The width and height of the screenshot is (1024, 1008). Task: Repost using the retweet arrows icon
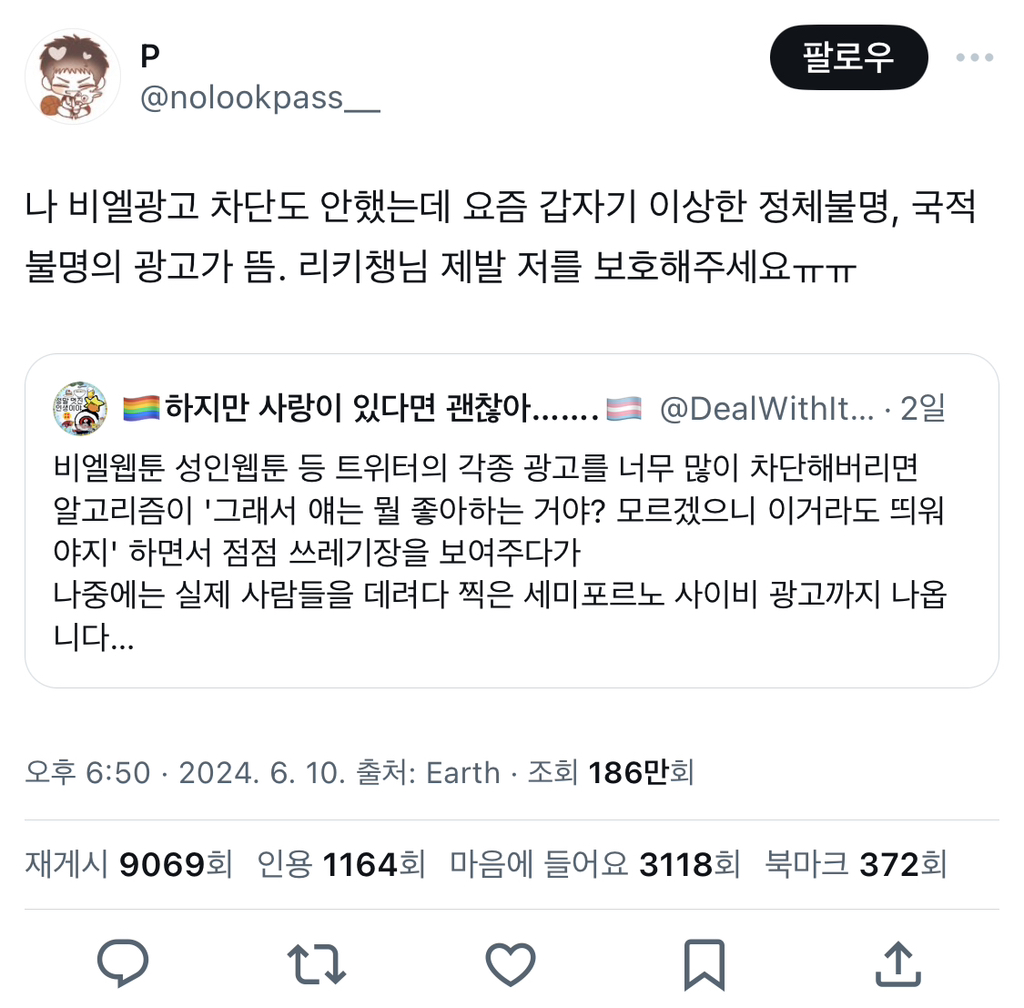[317, 964]
